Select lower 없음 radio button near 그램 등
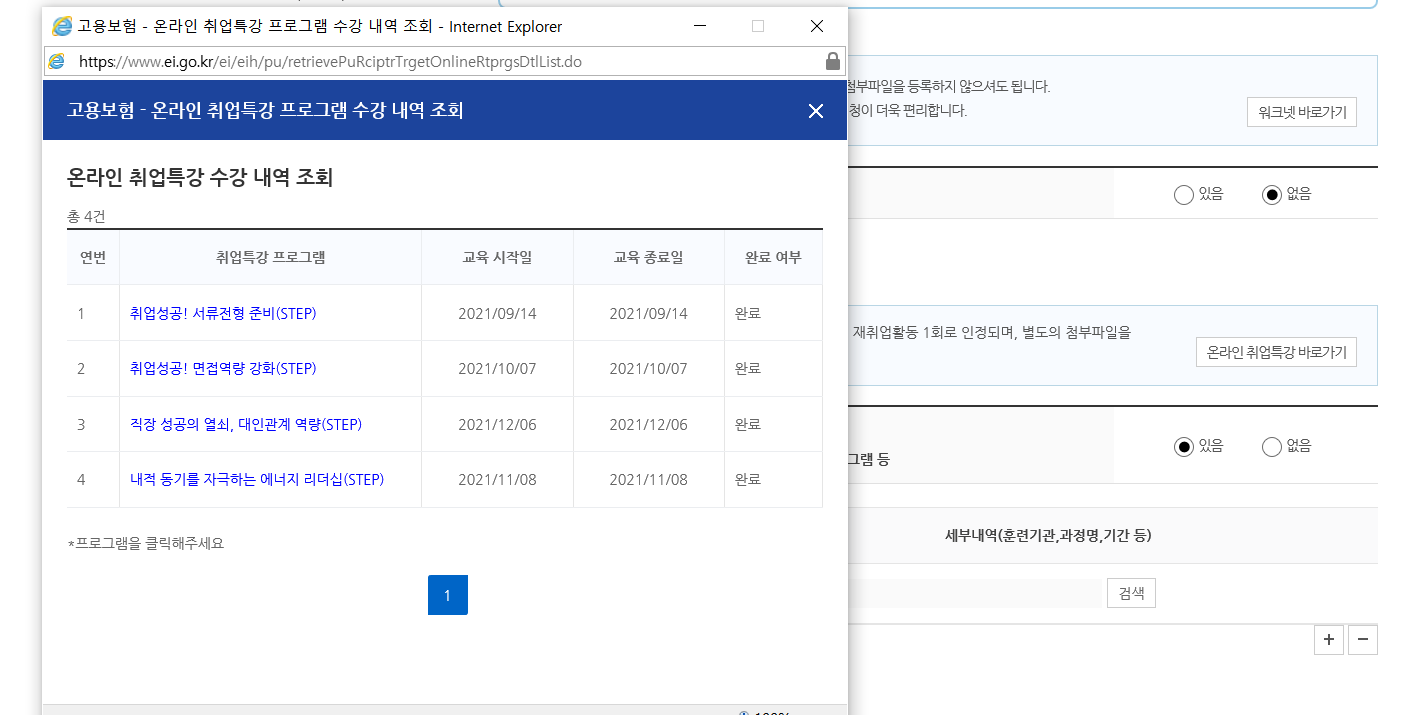 [1272, 447]
